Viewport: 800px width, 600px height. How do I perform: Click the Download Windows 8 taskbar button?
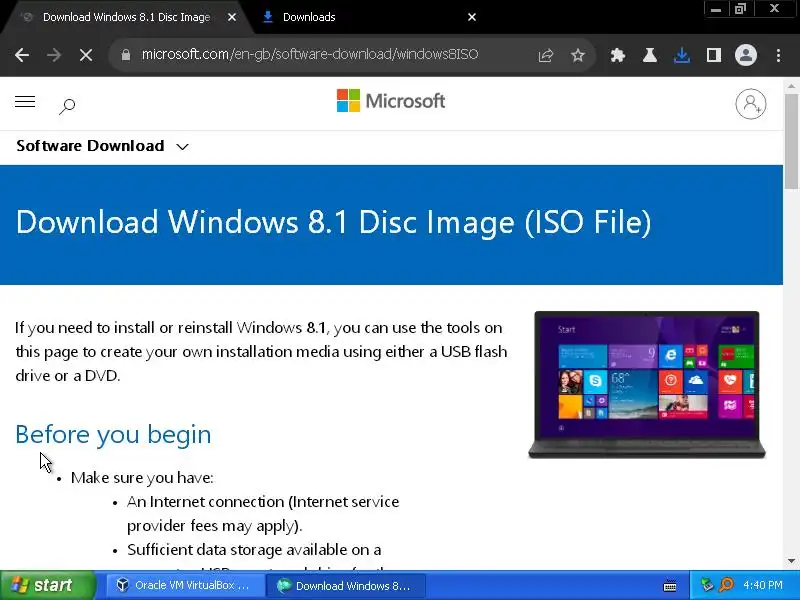[346, 585]
